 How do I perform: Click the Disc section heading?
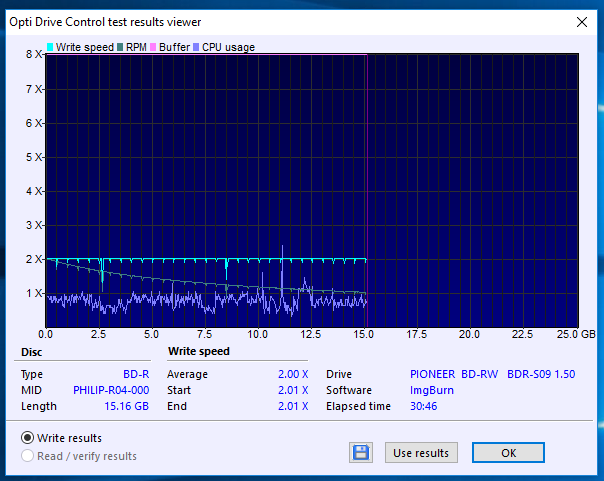[32, 352]
